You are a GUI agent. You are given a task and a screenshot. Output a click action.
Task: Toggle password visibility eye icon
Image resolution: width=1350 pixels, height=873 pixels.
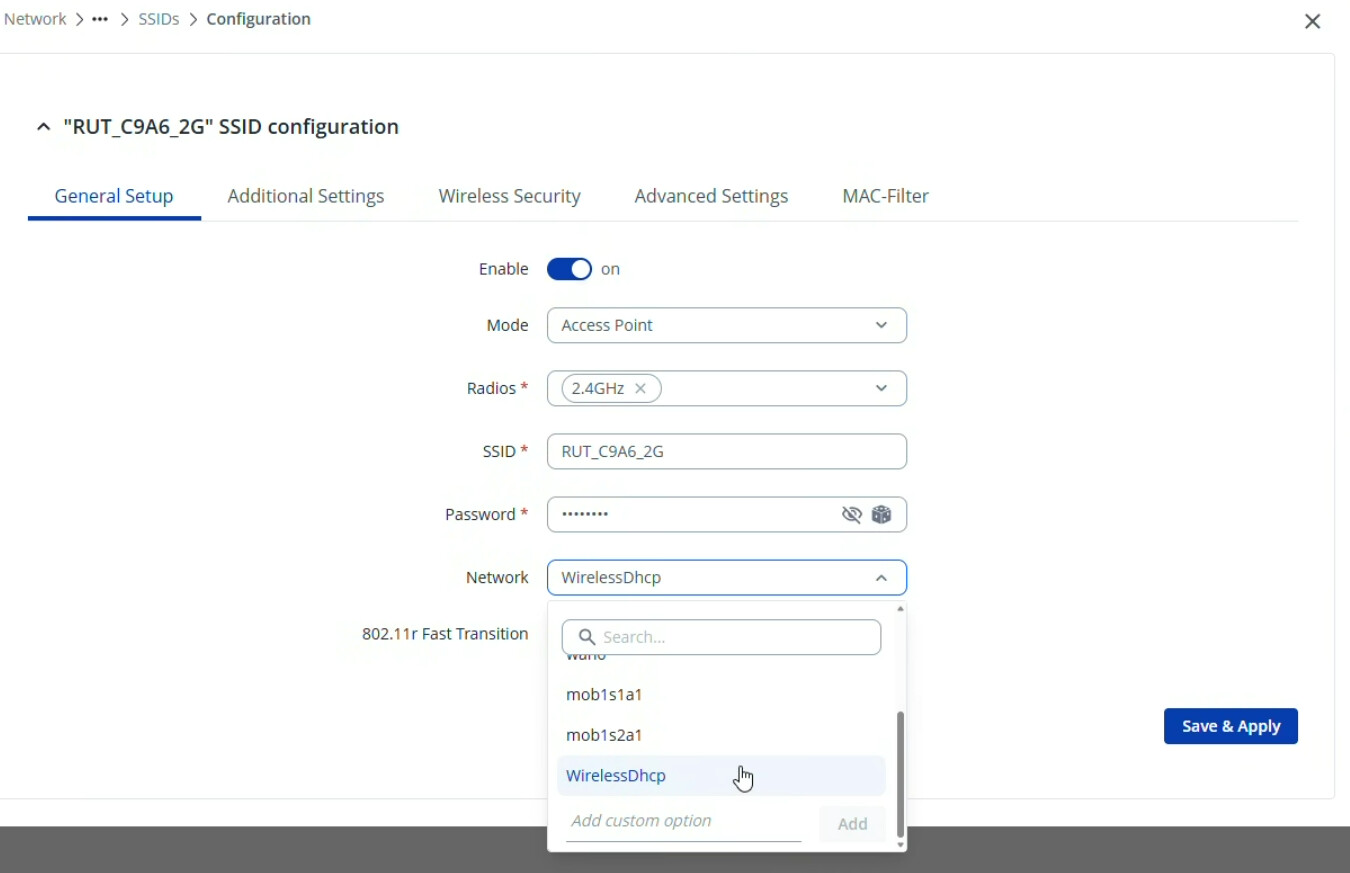click(x=851, y=514)
